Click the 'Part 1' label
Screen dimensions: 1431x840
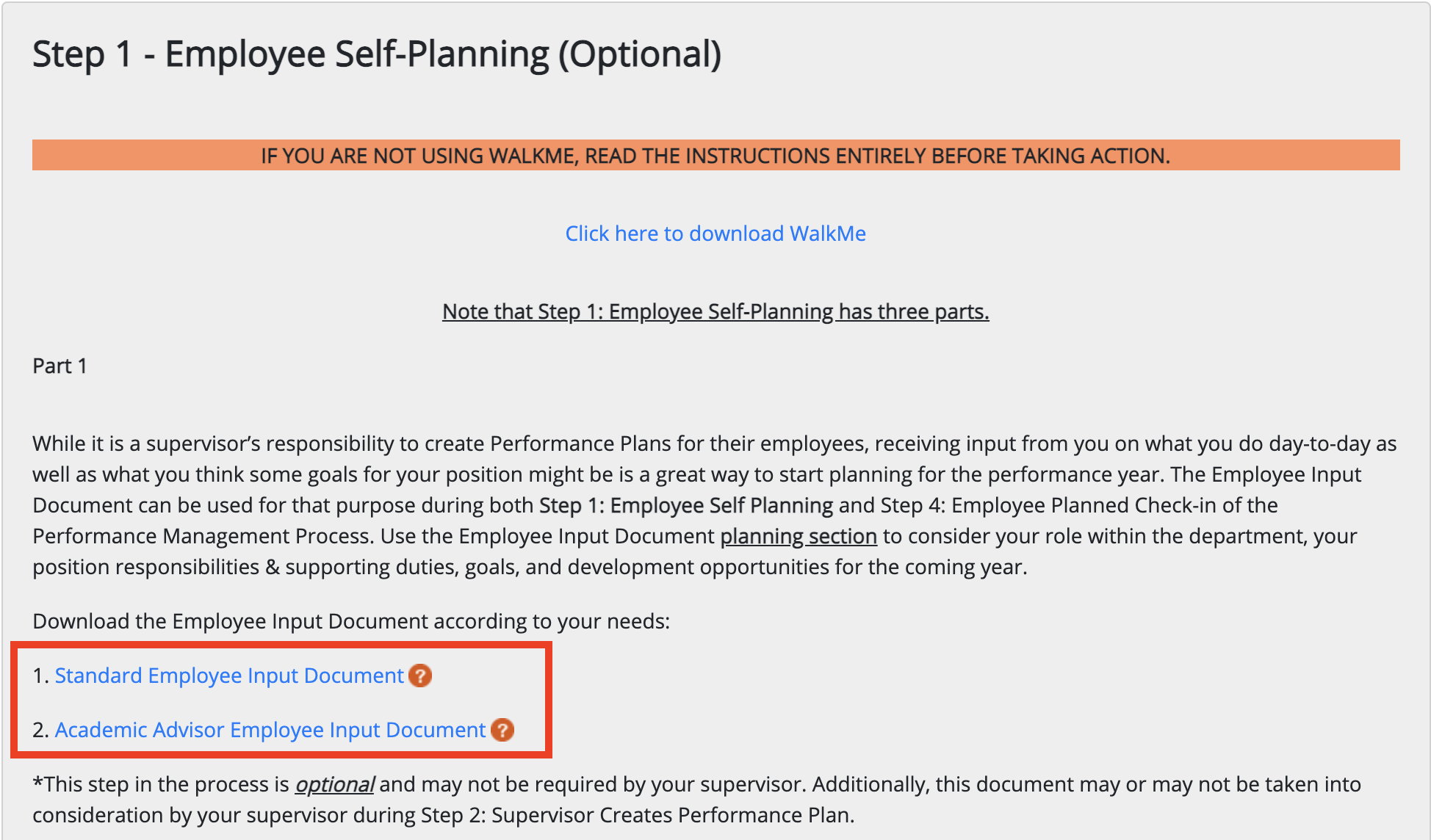(60, 366)
